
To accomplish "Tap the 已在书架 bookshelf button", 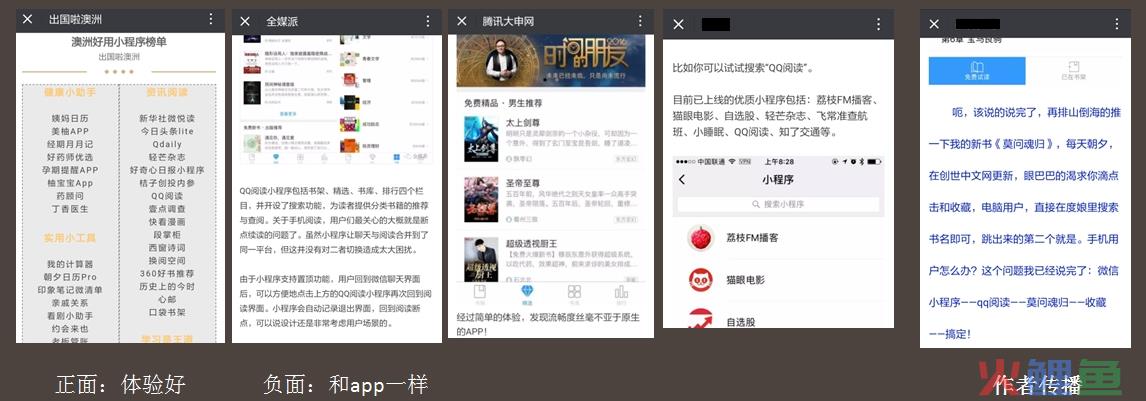I will pyautogui.click(x=1074, y=71).
